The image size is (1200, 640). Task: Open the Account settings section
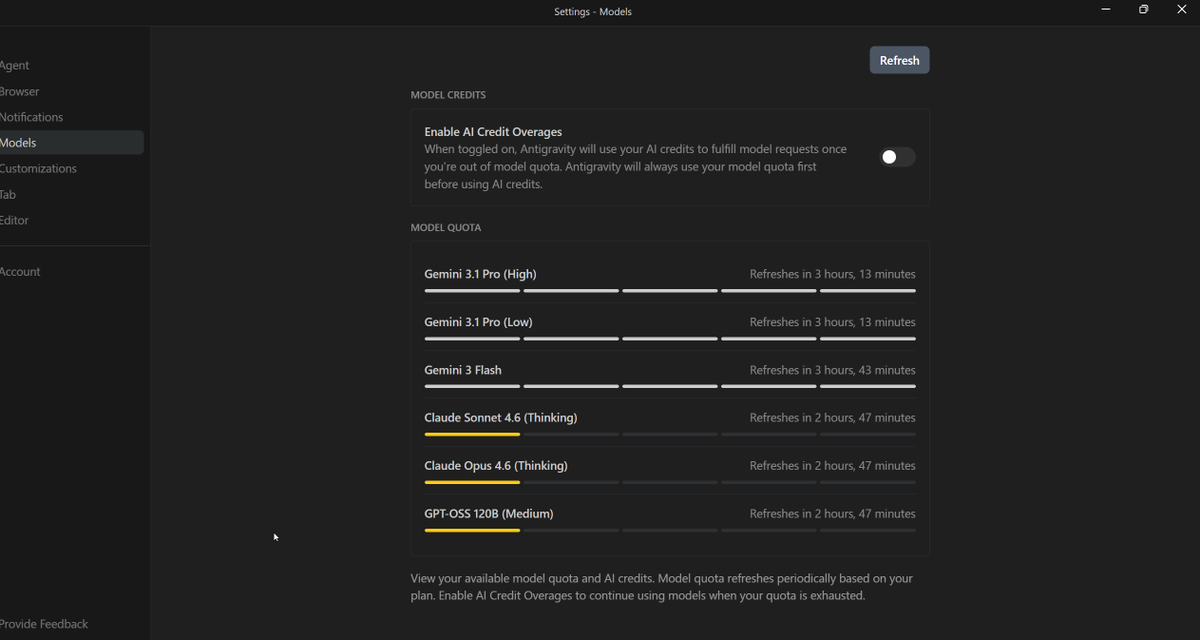20,271
